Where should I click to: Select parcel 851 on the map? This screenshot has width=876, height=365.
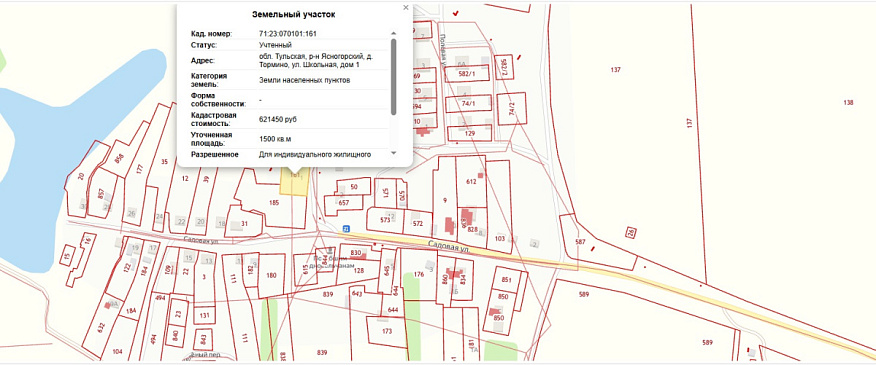click(507, 279)
